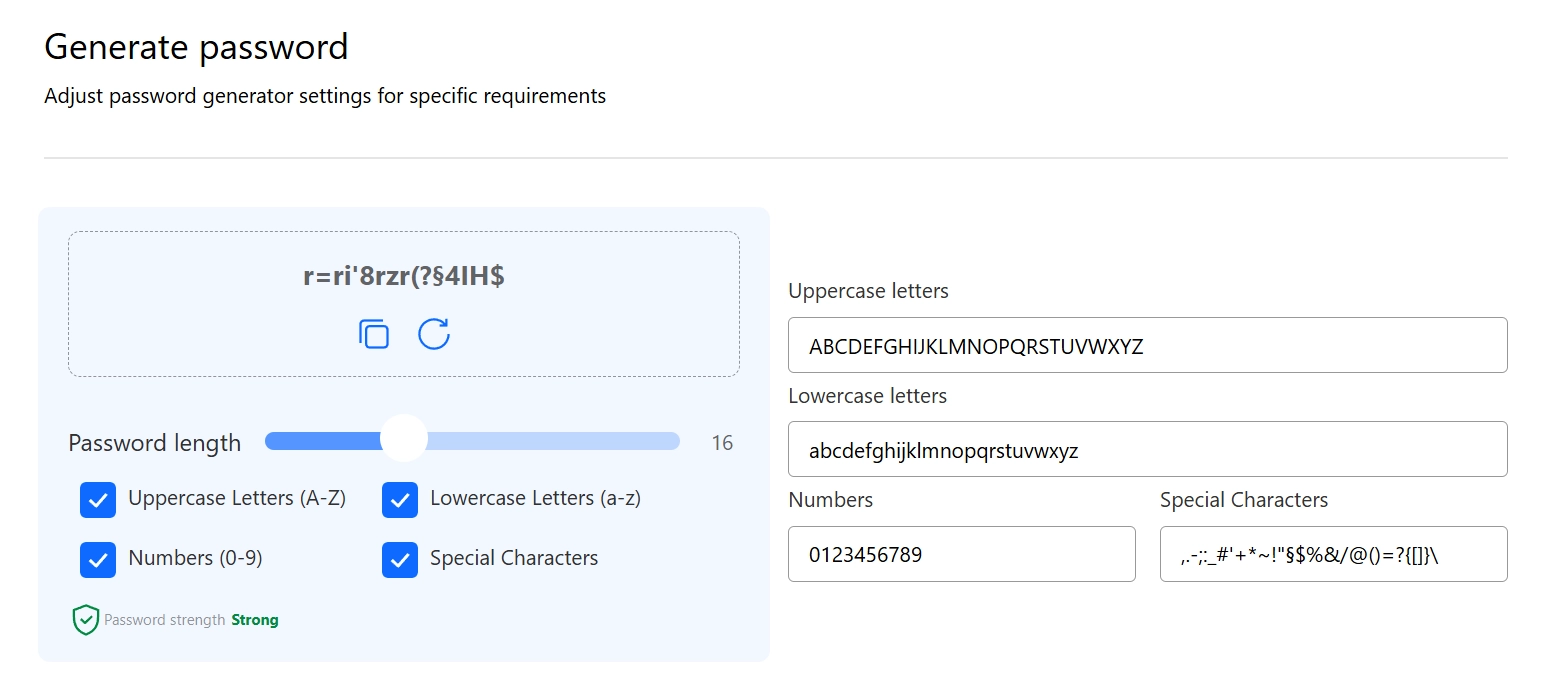Click the Generate password heading

[x=196, y=47]
